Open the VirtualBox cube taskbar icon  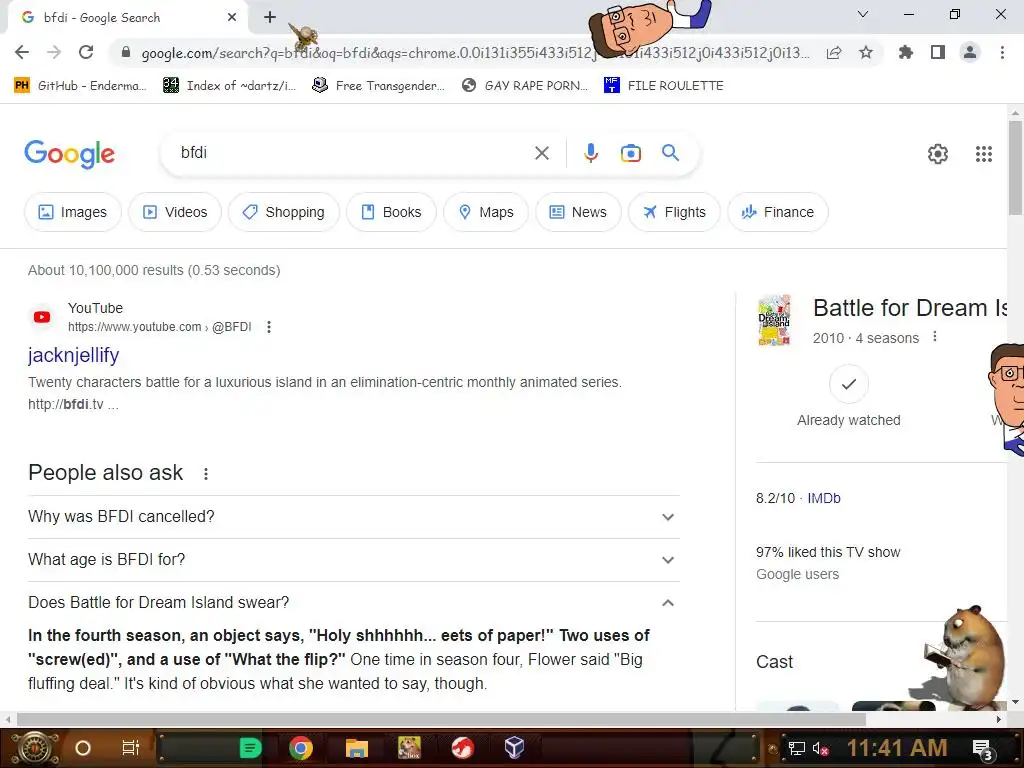point(514,747)
